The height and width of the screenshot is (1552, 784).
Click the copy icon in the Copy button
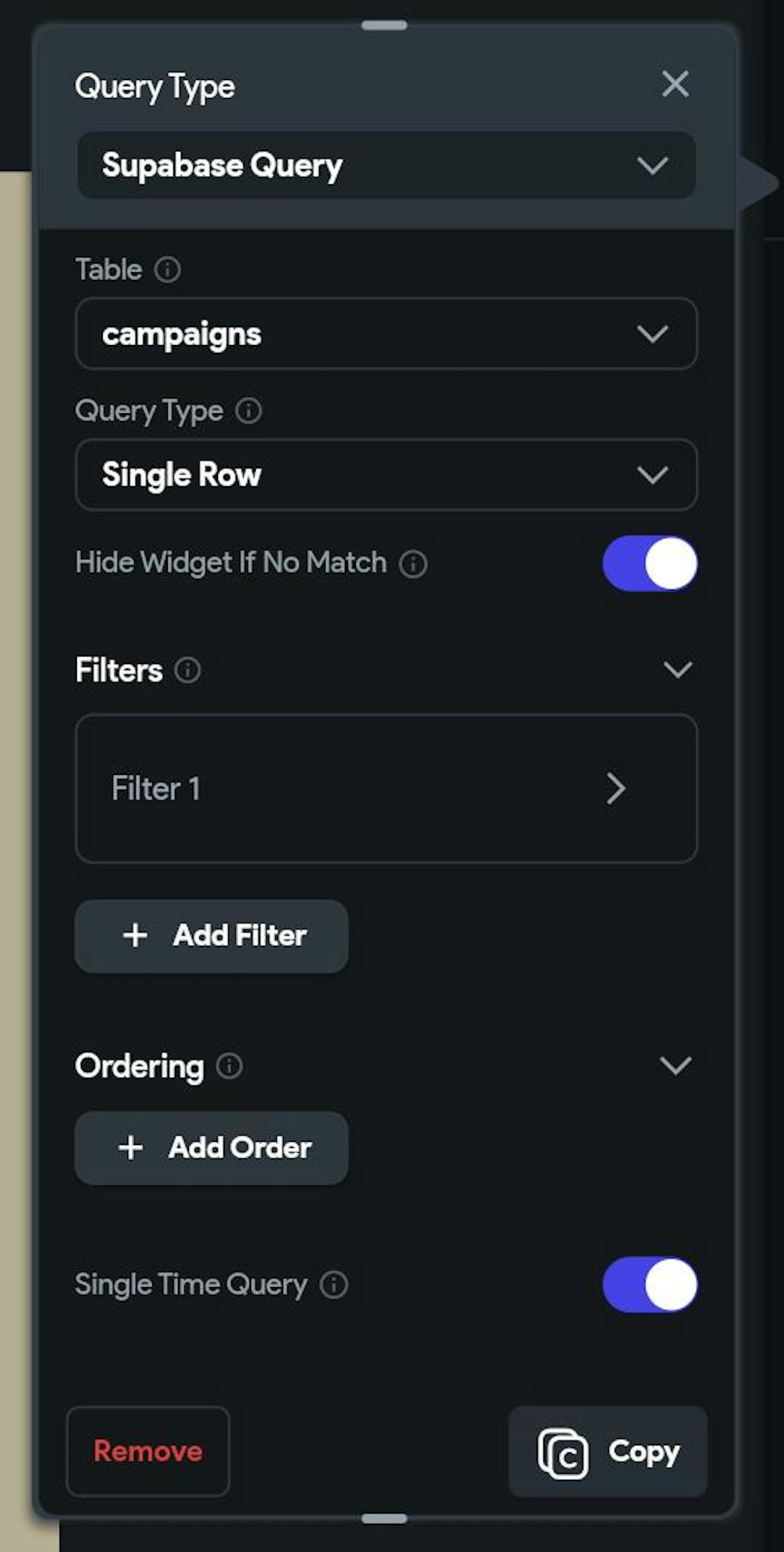(563, 1453)
